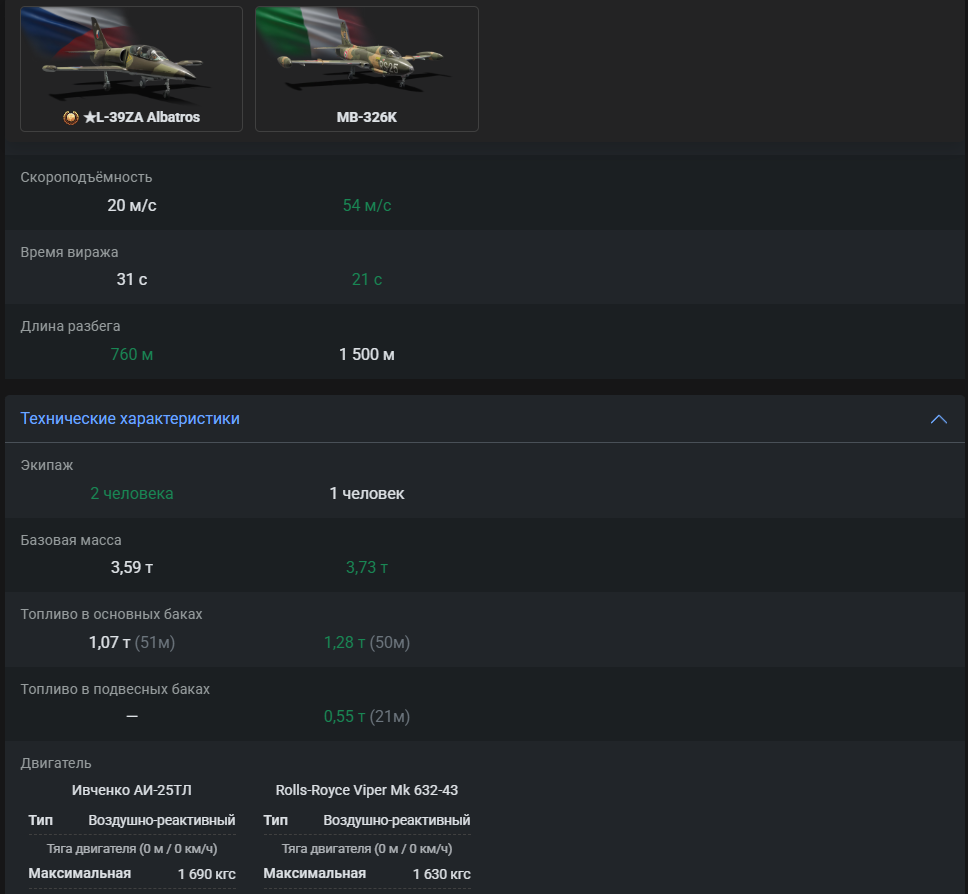This screenshot has width=968, height=894.
Task: Click the MB-326K name label
Action: (x=367, y=118)
